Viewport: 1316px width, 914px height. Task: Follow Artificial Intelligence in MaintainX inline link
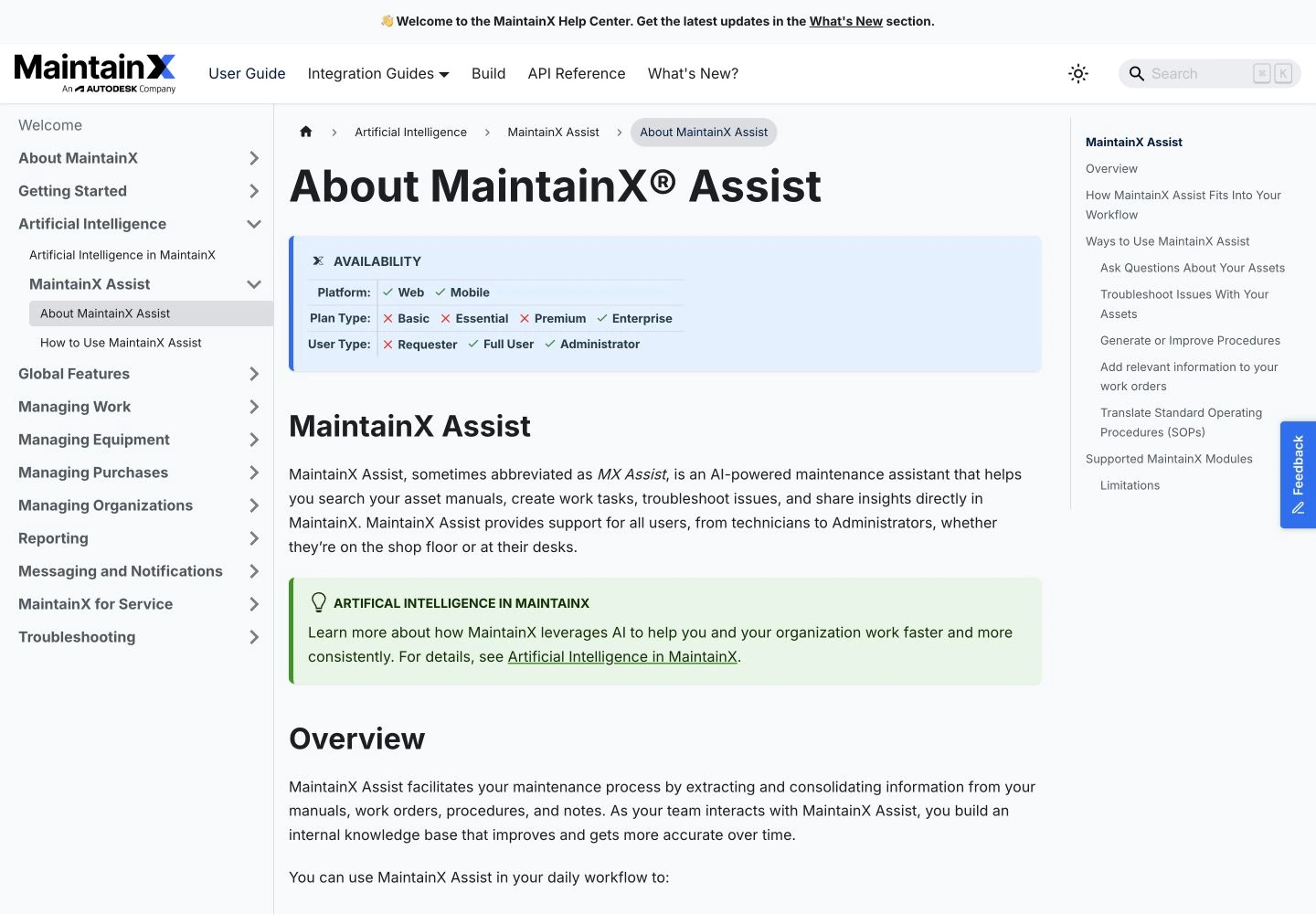(622, 656)
